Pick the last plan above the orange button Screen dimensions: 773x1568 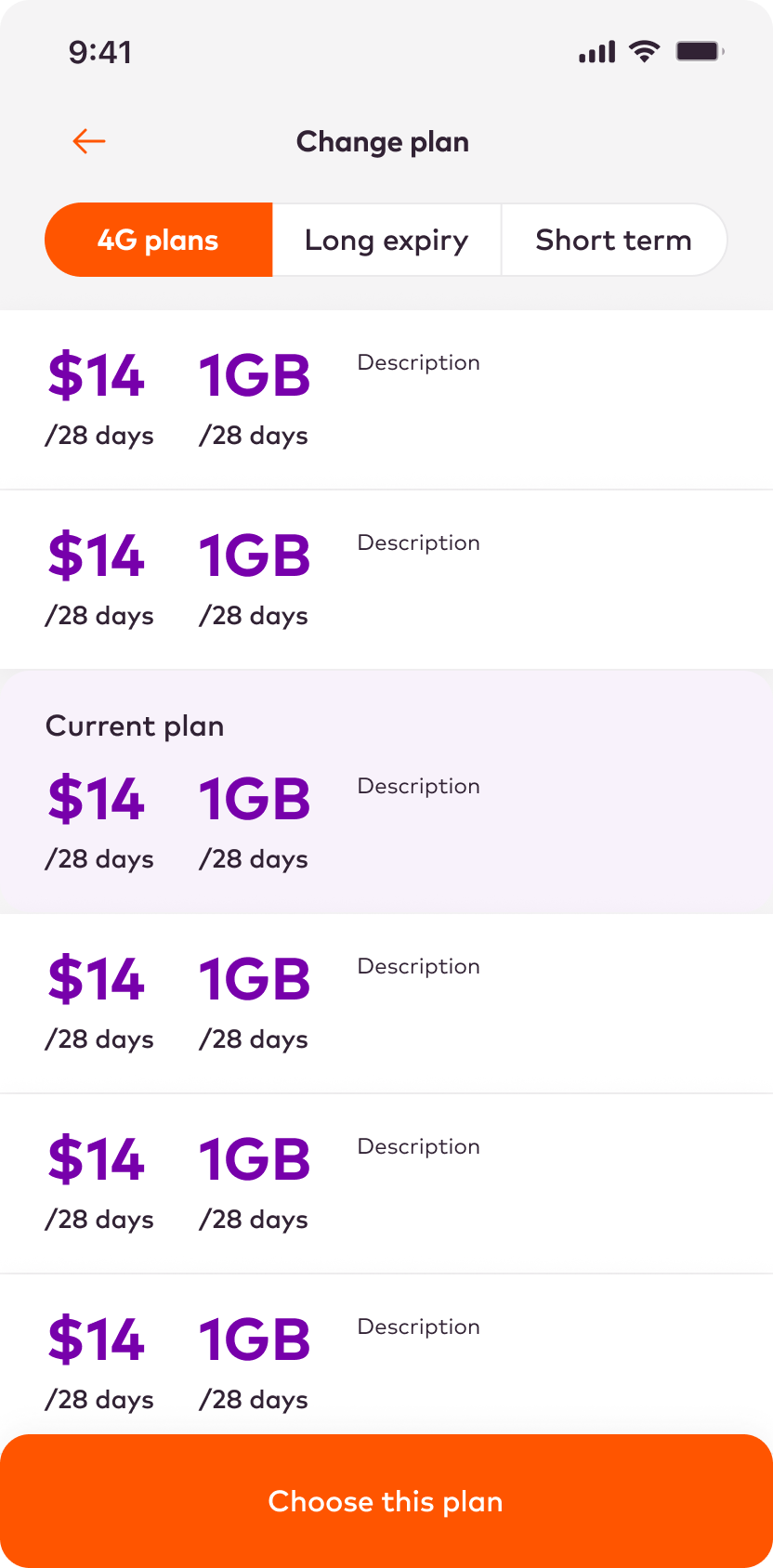pos(386,1356)
